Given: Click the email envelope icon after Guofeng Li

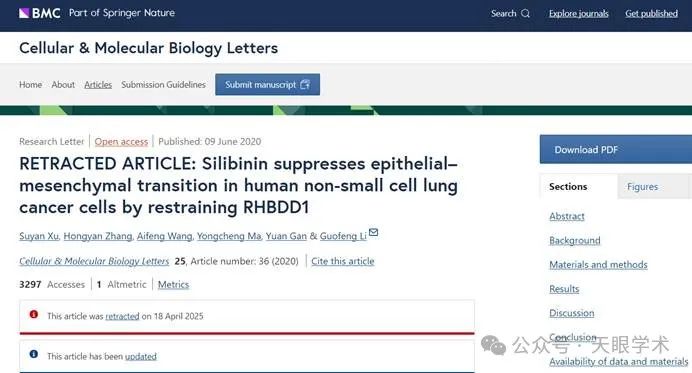Looking at the screenshot, I should (x=373, y=232).
